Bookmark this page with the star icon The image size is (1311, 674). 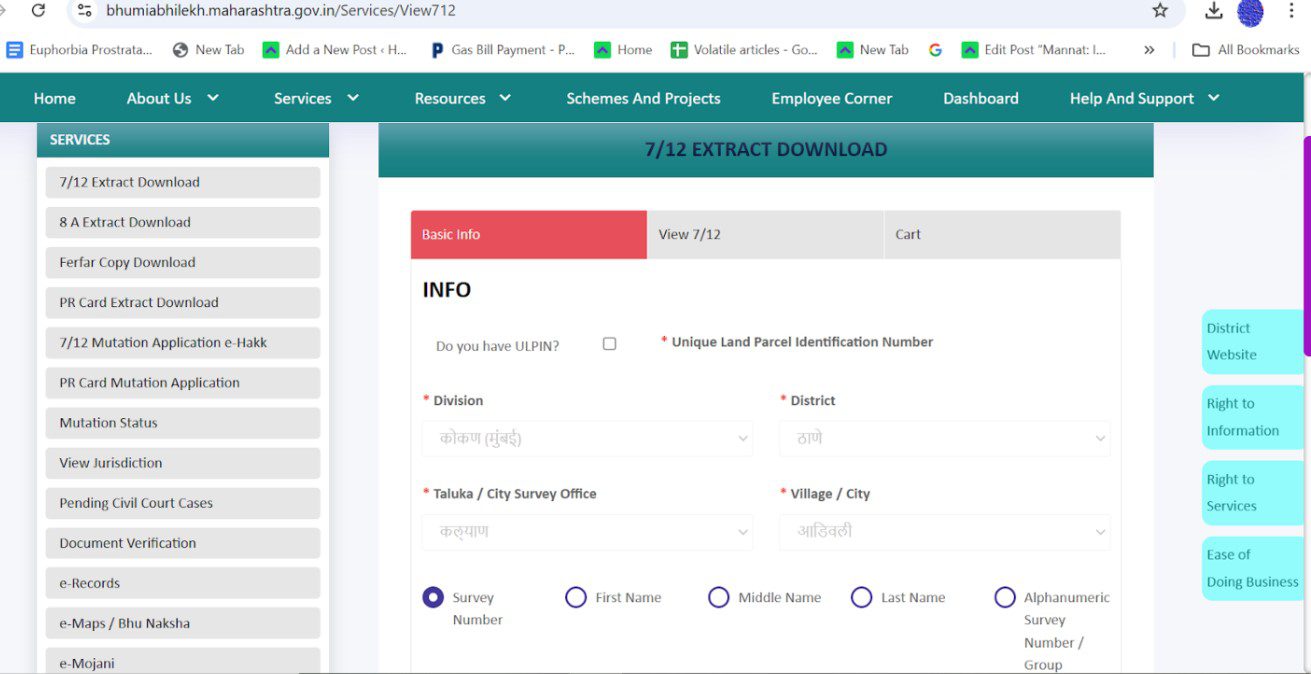1159,10
